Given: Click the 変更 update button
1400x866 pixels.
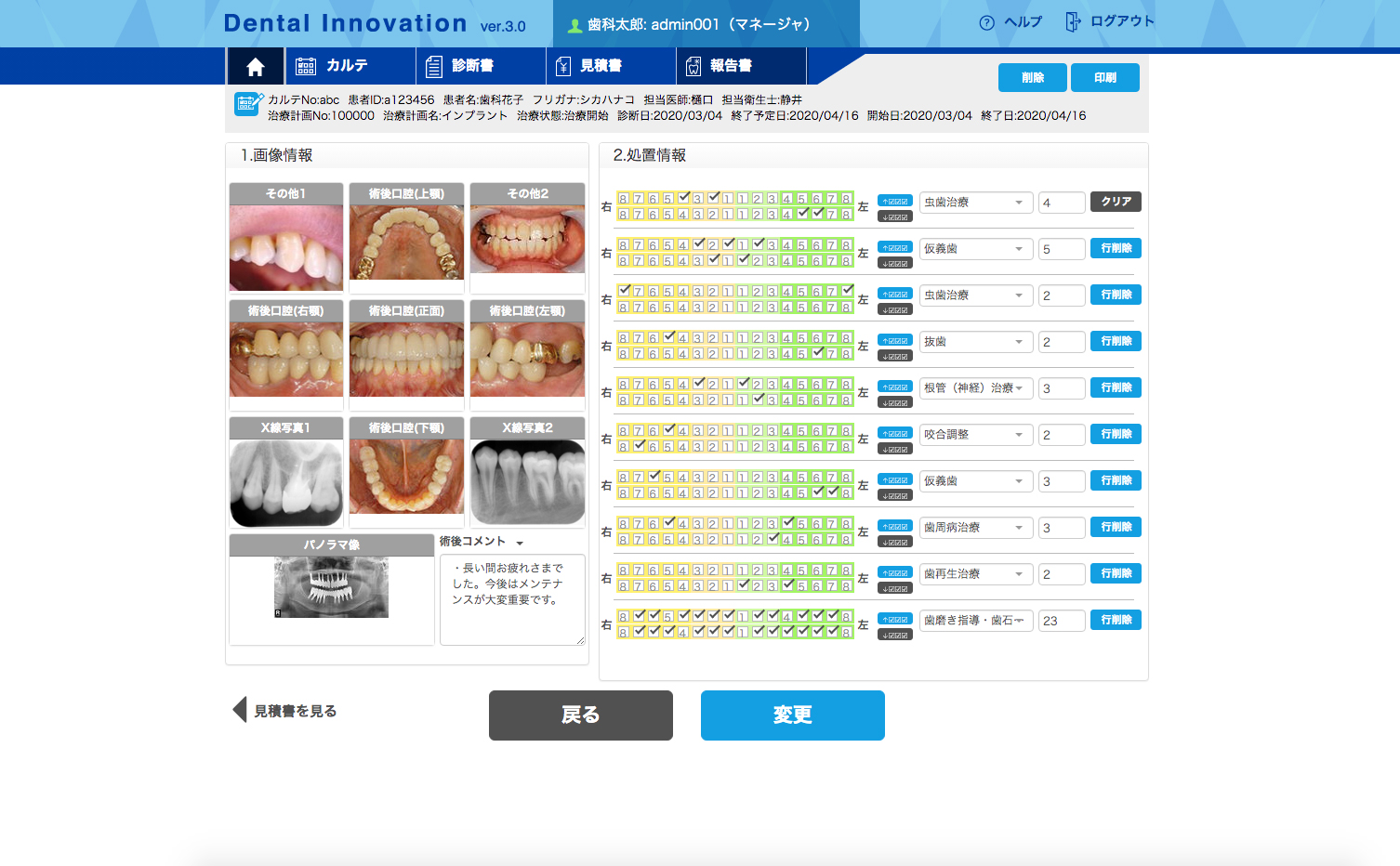Looking at the screenshot, I should (793, 715).
